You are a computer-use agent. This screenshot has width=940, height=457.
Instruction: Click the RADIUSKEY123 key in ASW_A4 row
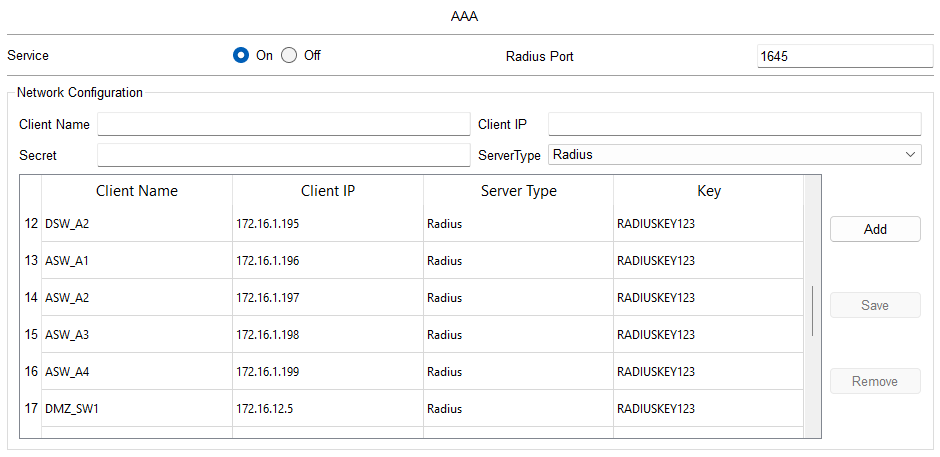pos(709,371)
